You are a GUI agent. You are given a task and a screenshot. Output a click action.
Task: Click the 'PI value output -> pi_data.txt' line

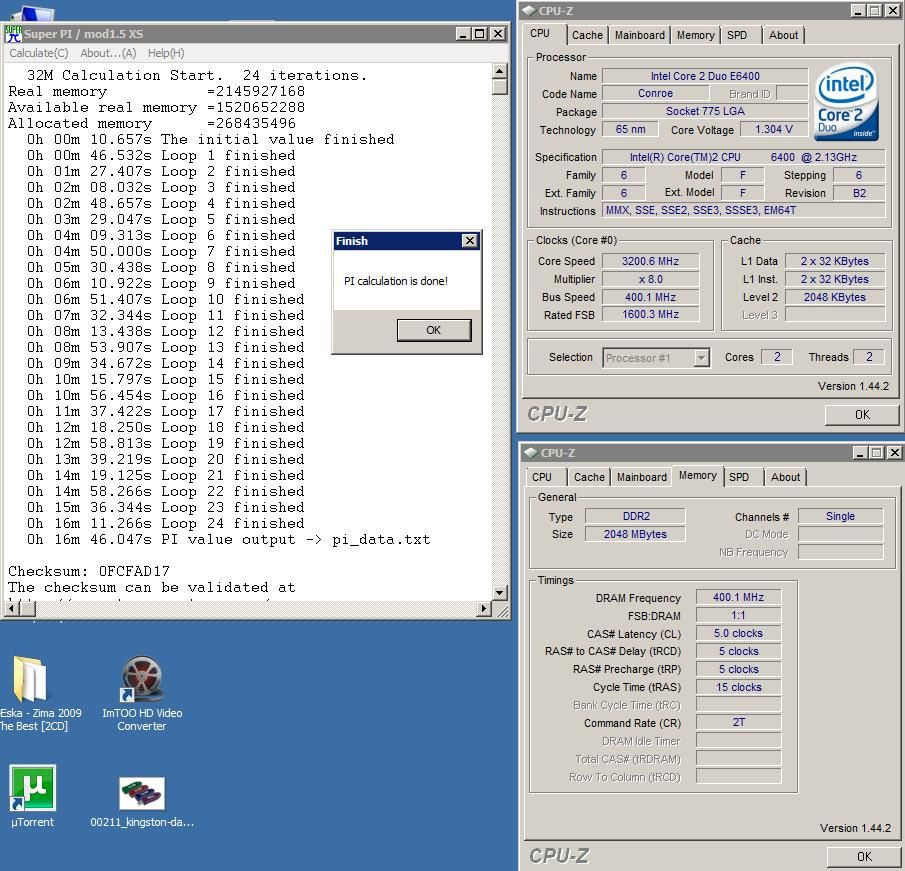[x=229, y=540]
